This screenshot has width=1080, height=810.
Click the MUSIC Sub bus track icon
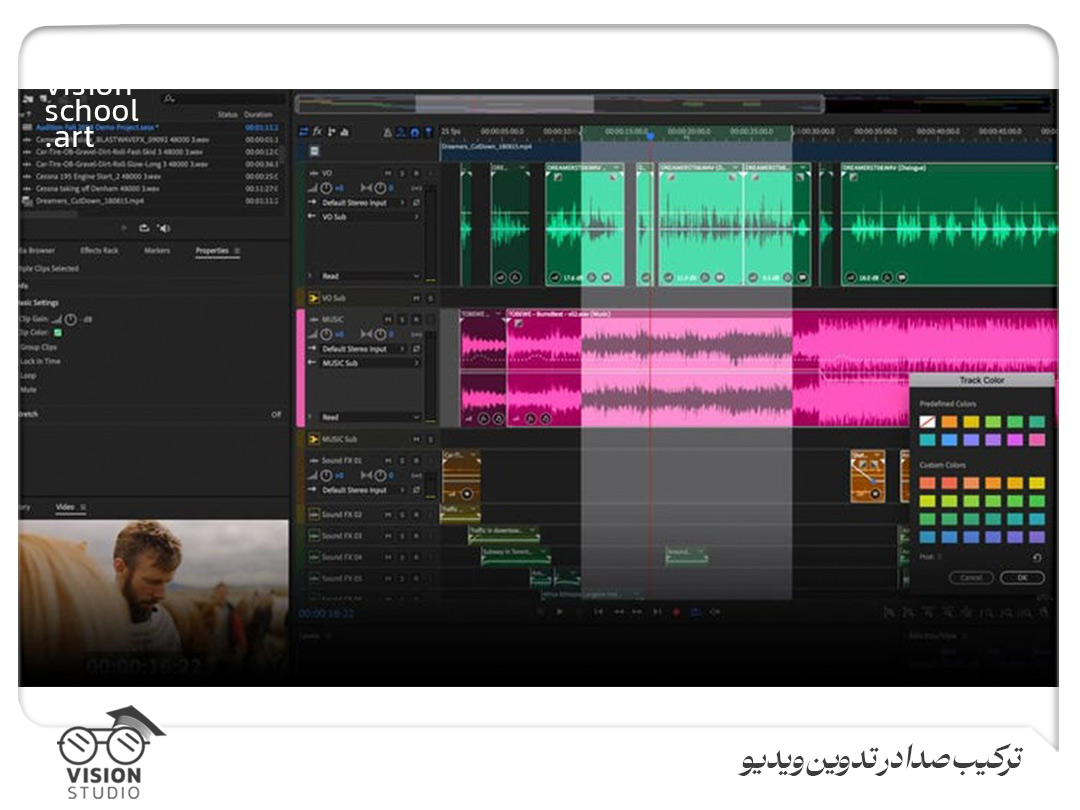tap(313, 439)
